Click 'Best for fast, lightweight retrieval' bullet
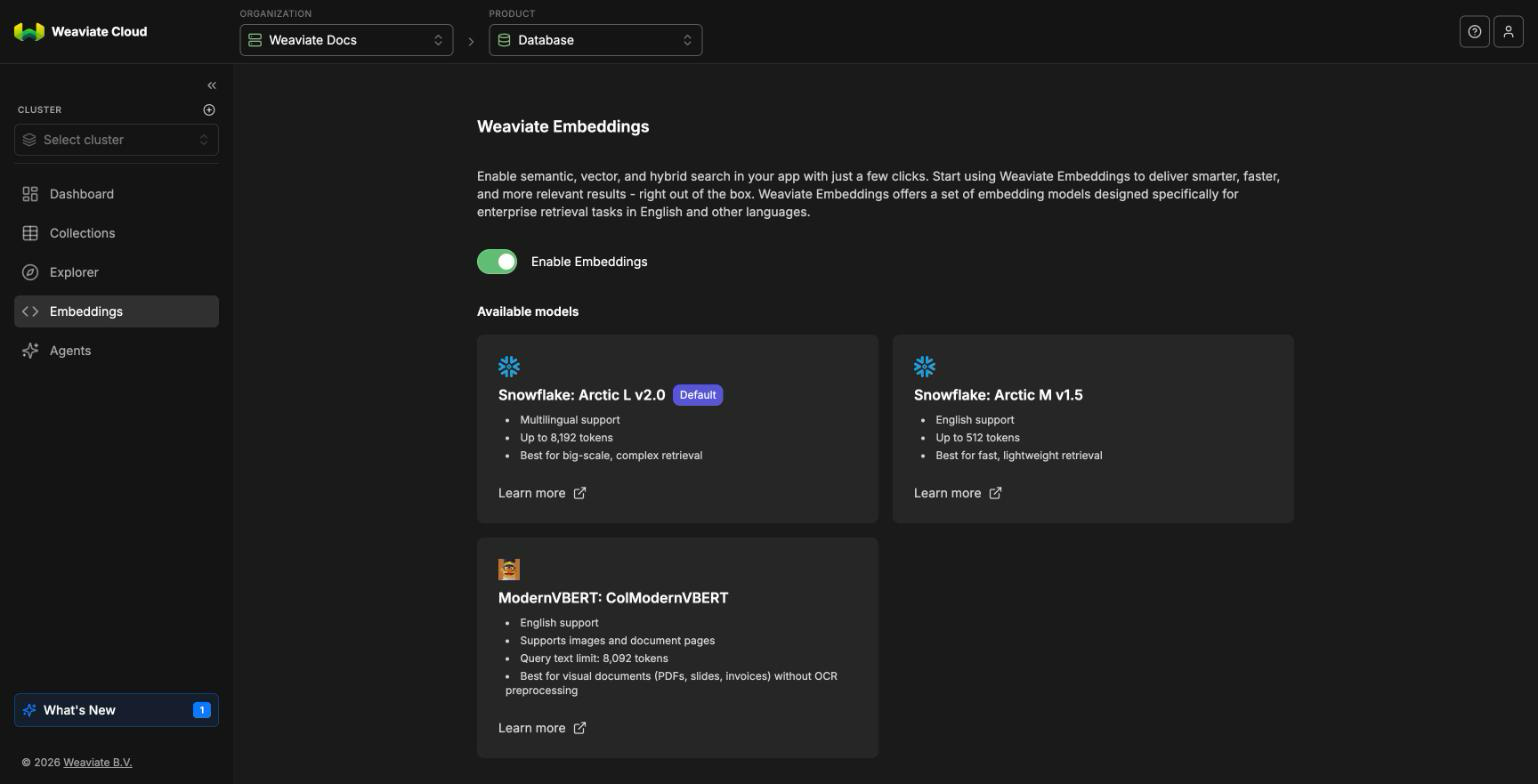This screenshot has height=784, width=1538. click(1019, 456)
